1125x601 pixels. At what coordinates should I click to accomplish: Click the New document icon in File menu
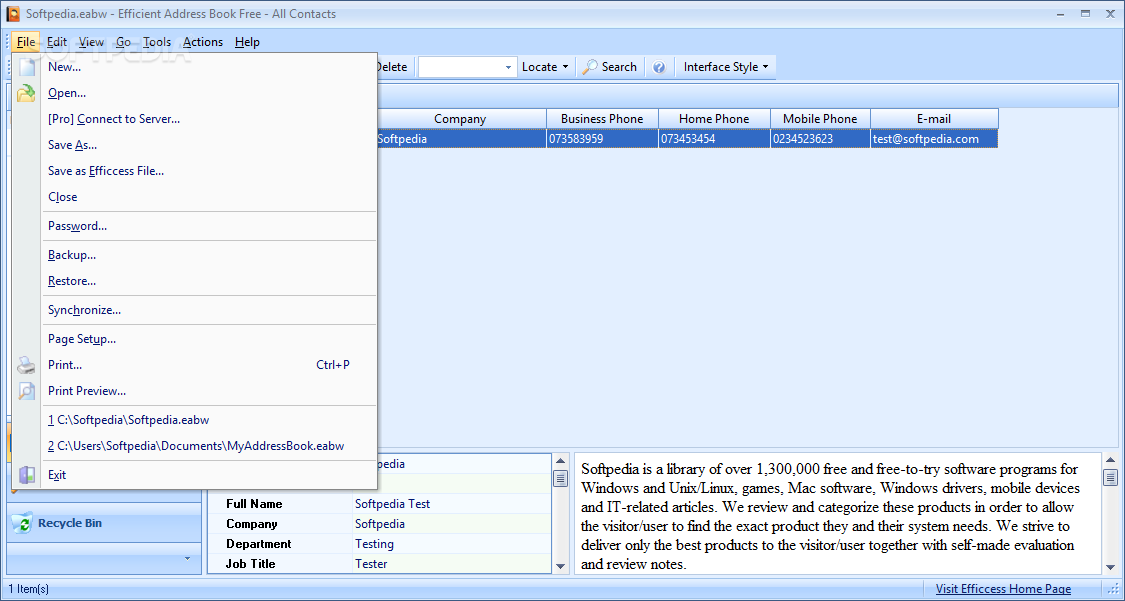[27, 67]
